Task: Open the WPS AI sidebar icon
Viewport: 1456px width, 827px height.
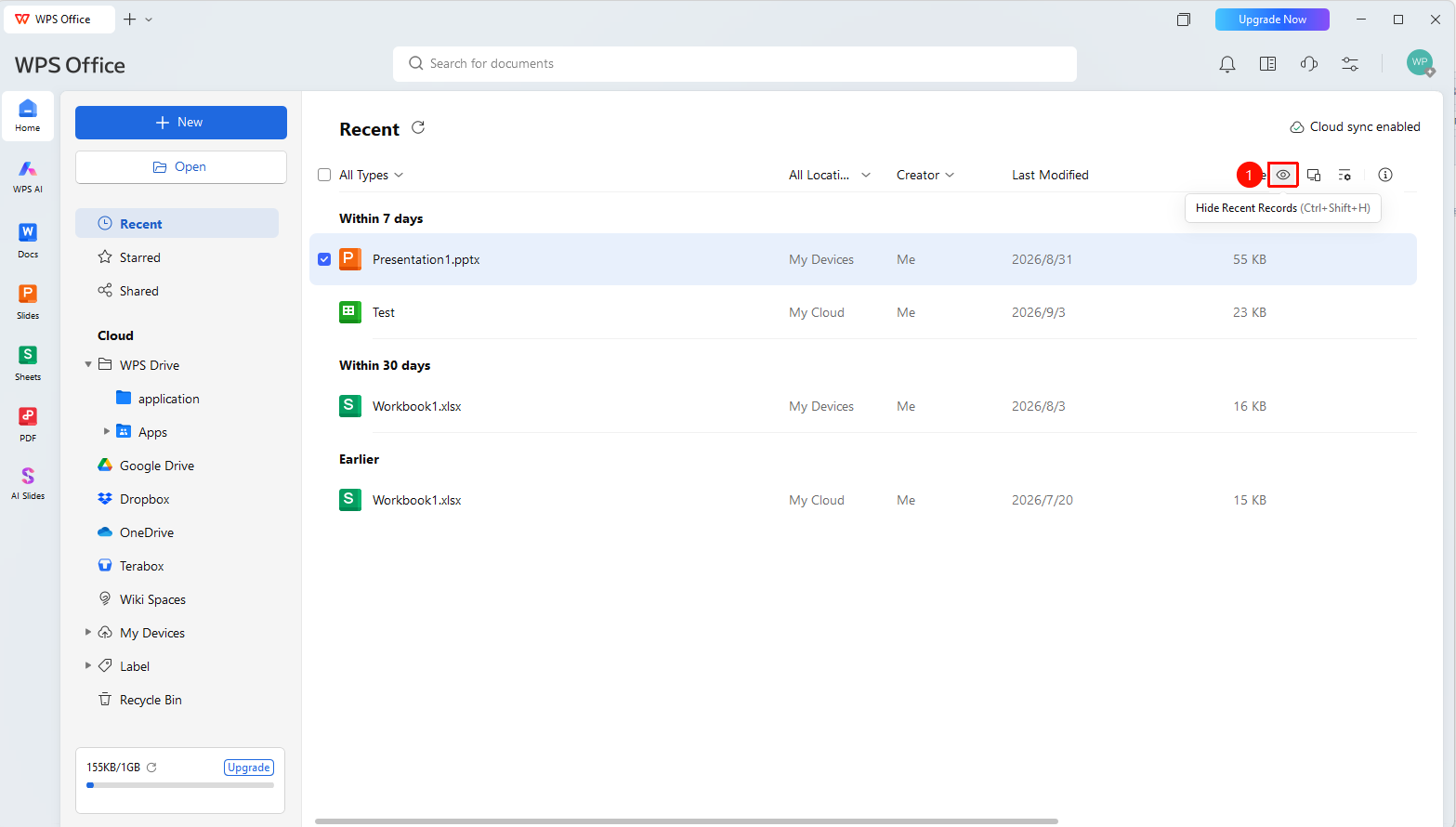Action: click(28, 175)
